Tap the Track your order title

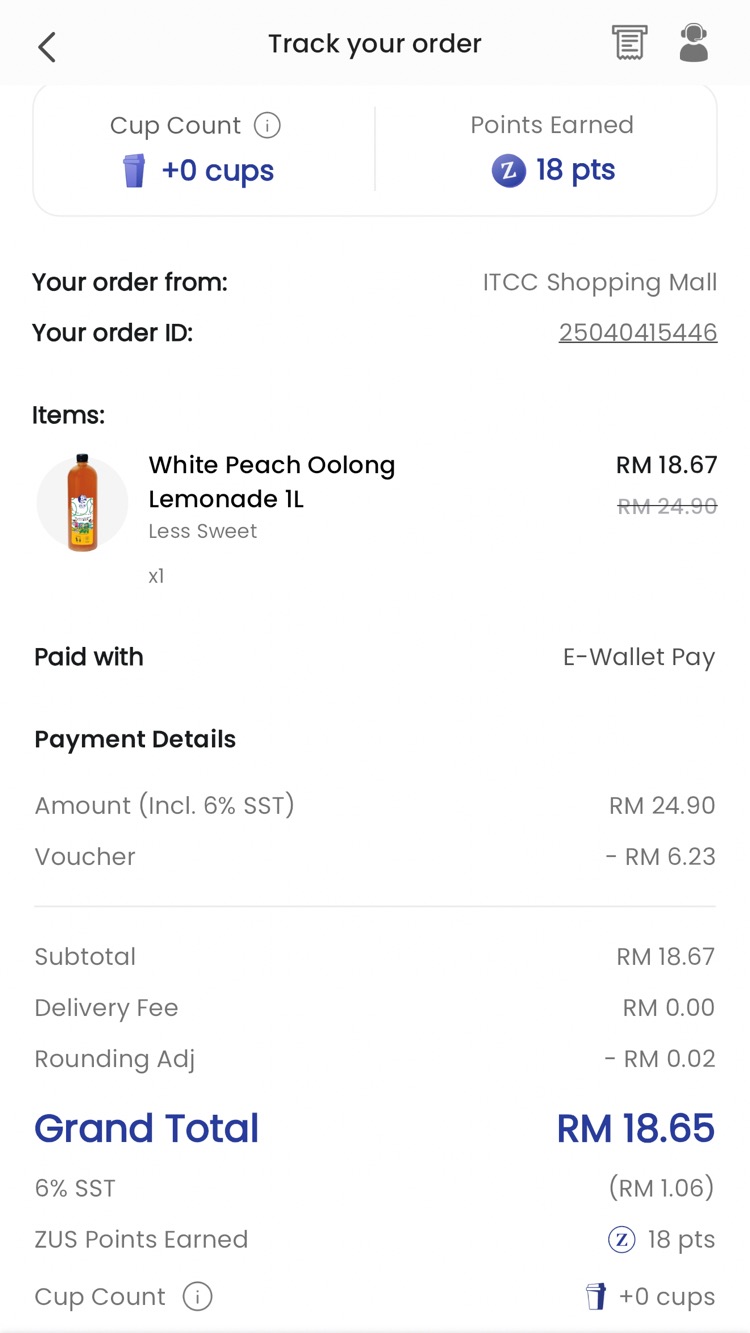tap(374, 44)
